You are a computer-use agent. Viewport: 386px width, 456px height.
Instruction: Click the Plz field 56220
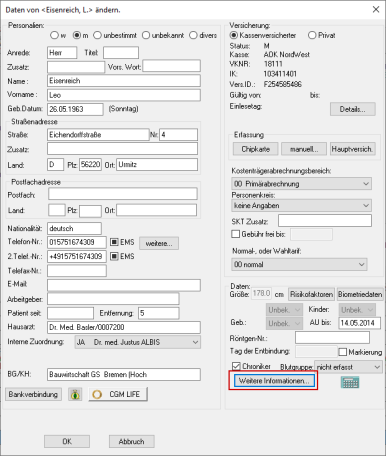[90, 165]
